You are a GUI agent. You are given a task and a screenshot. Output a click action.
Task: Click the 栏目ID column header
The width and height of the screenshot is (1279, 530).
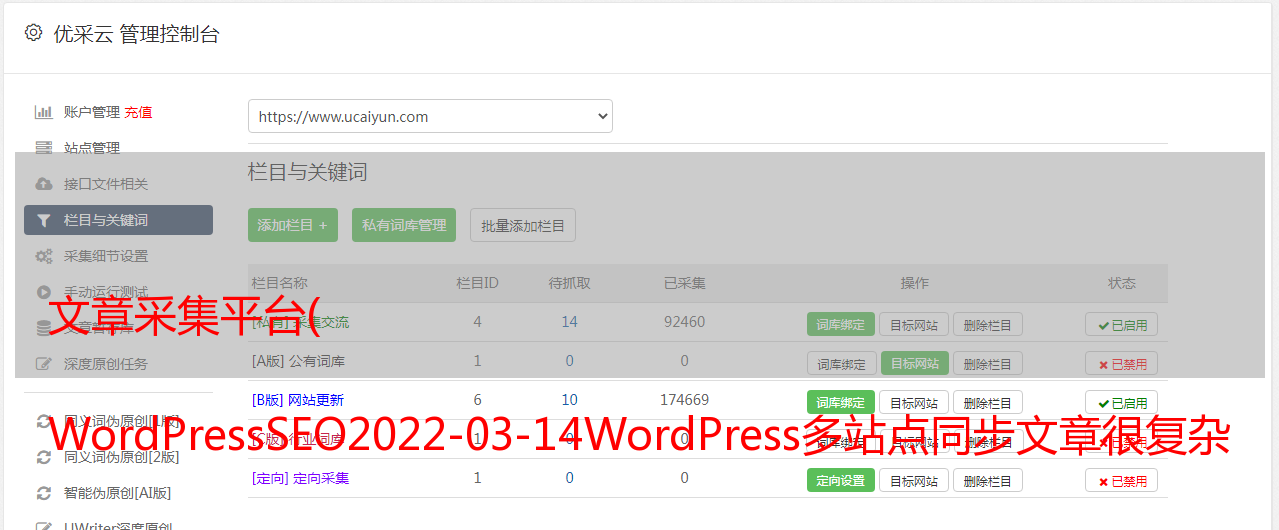pyautogui.click(x=477, y=283)
